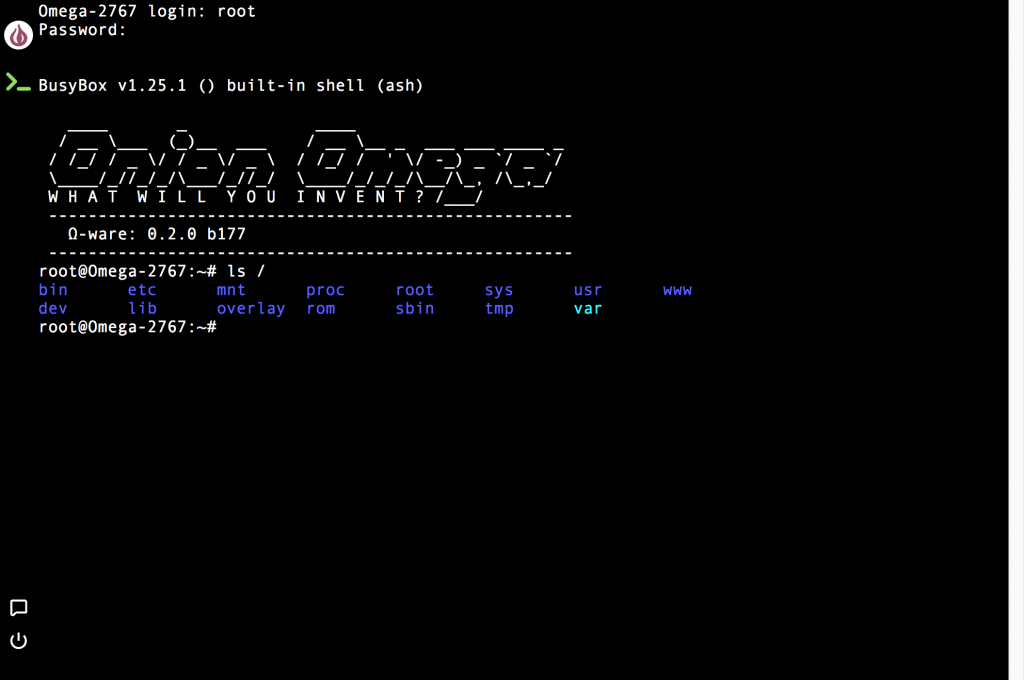Click the 'sbin' directory name
This screenshot has height=680, width=1024.
[414, 309]
